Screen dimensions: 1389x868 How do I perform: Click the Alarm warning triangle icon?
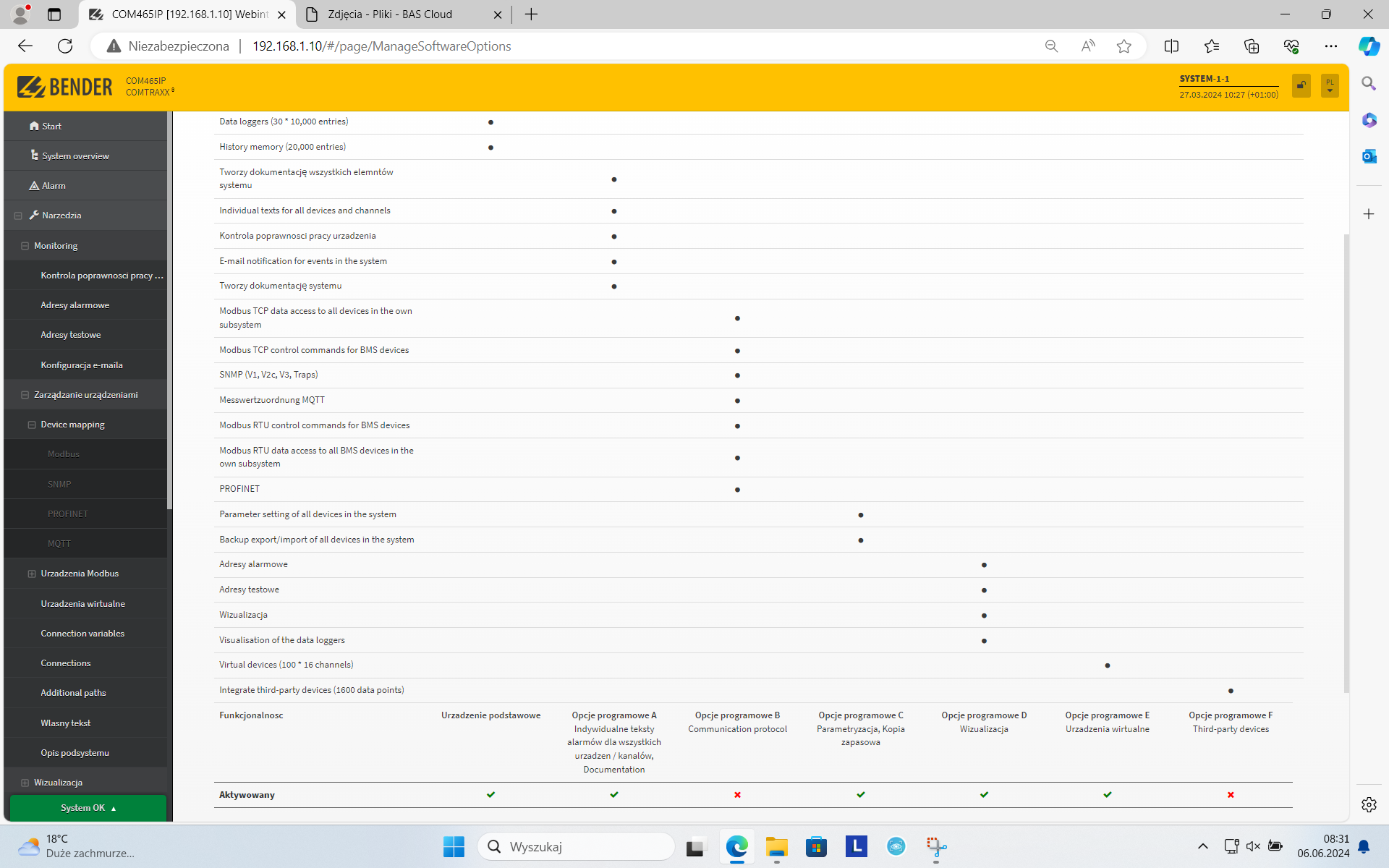click(33, 185)
